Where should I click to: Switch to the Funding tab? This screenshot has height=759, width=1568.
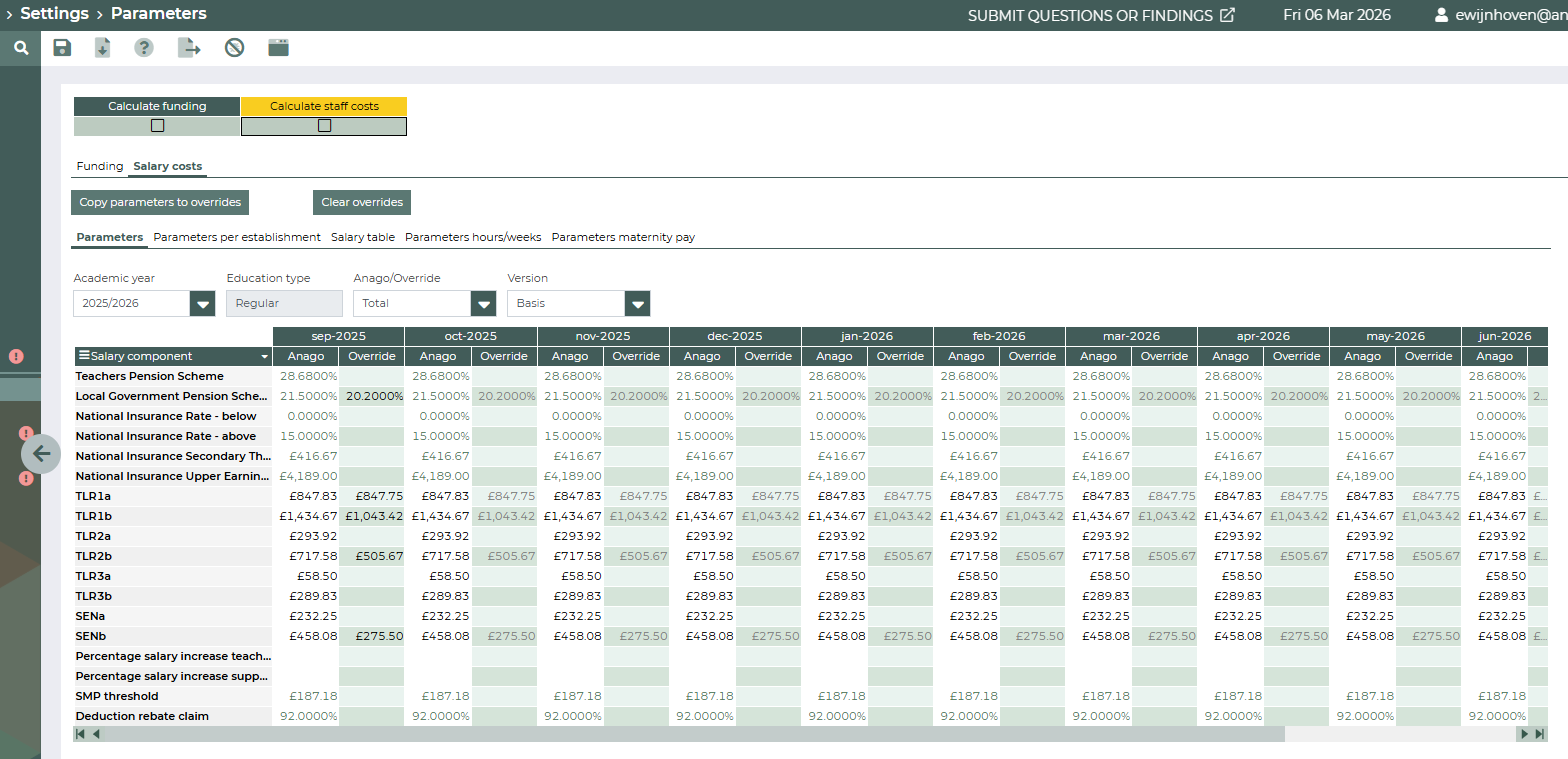pos(100,166)
